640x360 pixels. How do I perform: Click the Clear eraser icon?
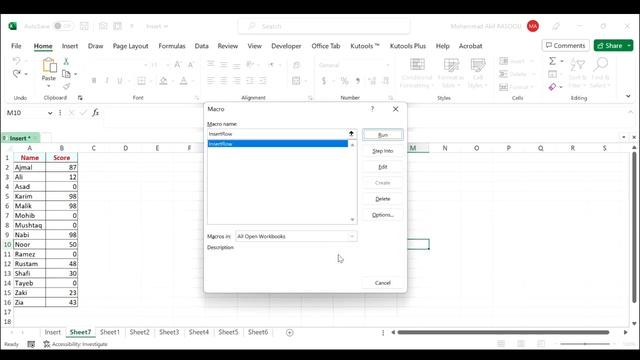(x=552, y=87)
